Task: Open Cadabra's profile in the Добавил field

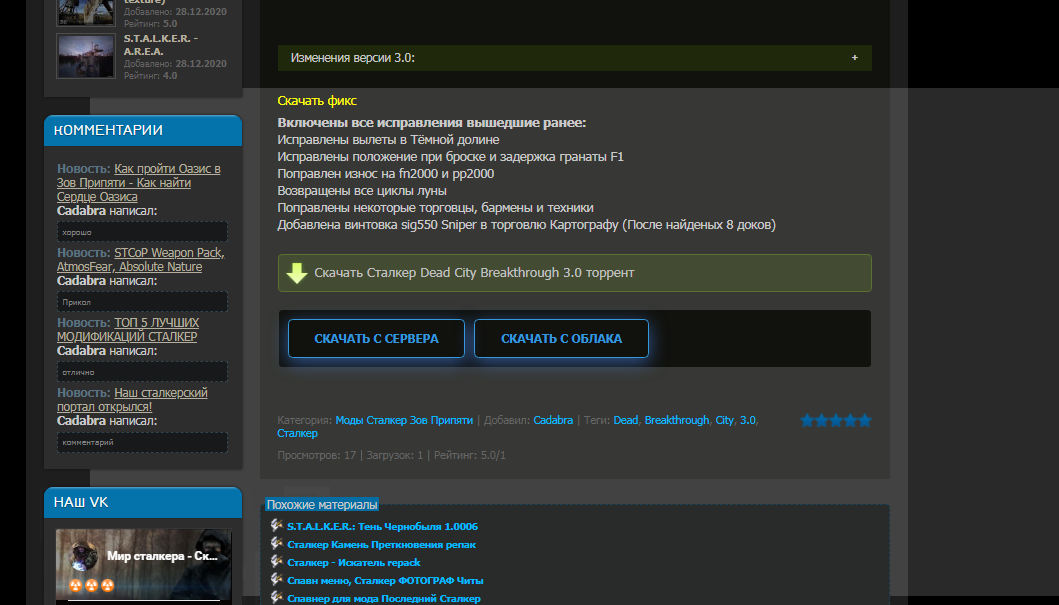Action: point(553,420)
